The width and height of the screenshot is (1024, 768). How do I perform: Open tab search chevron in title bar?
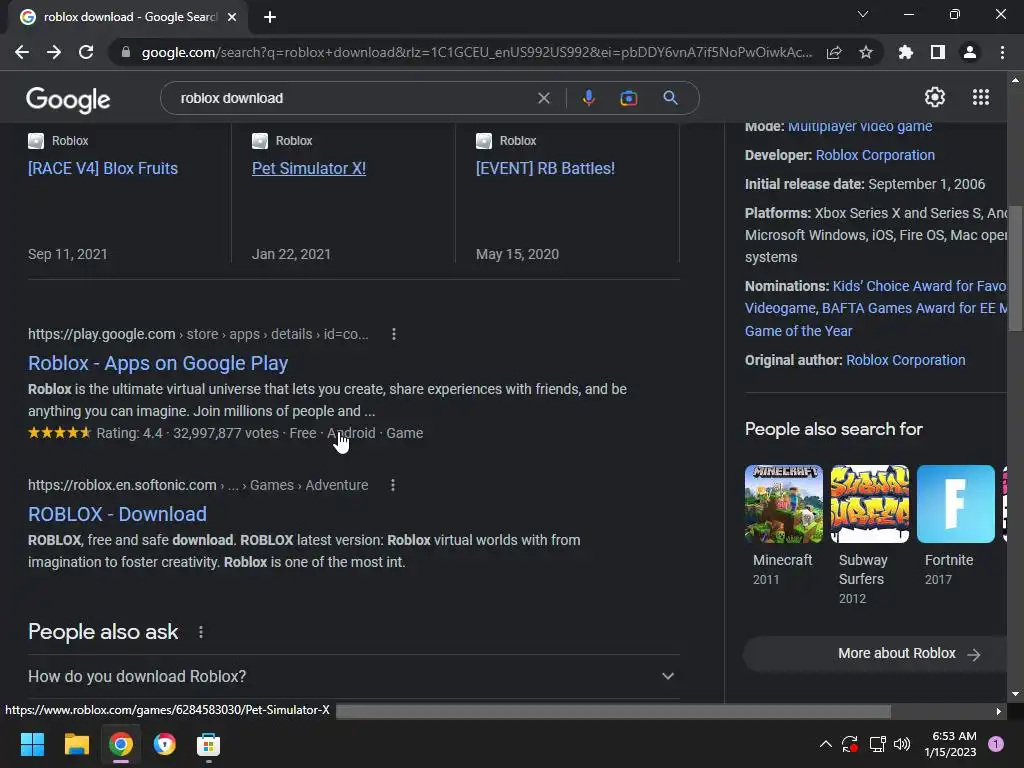coord(863,14)
